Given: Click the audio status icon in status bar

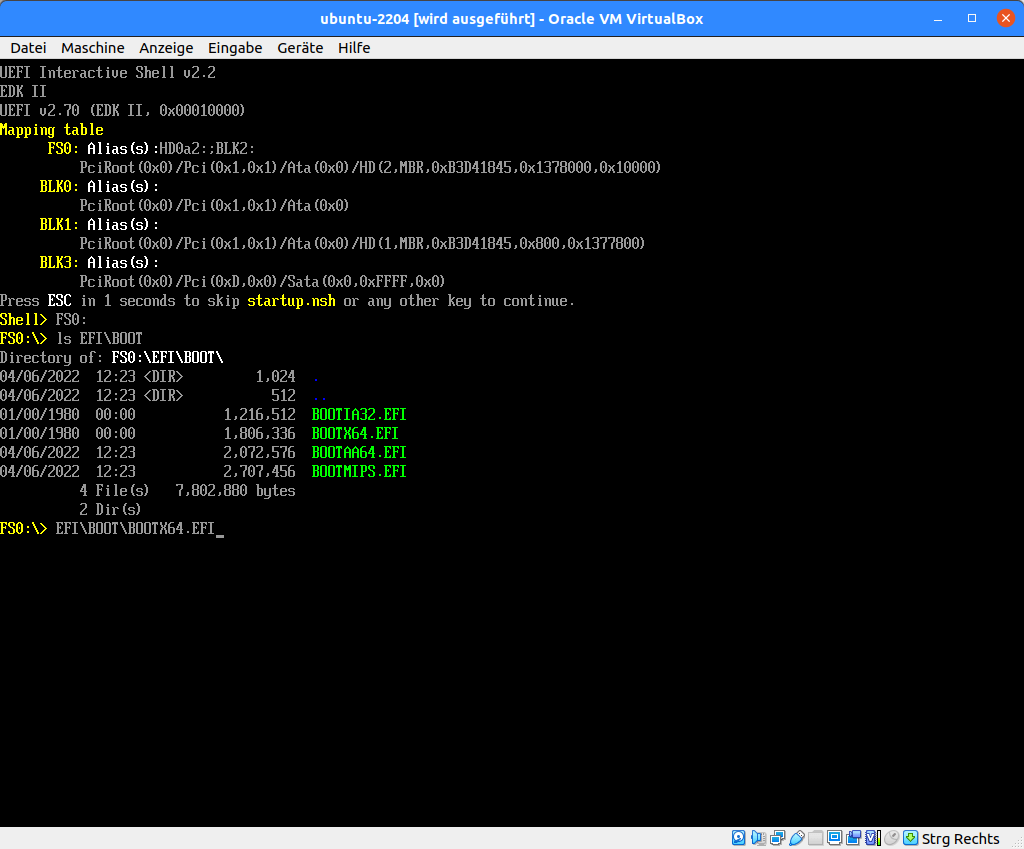Looking at the screenshot, I should [x=758, y=837].
